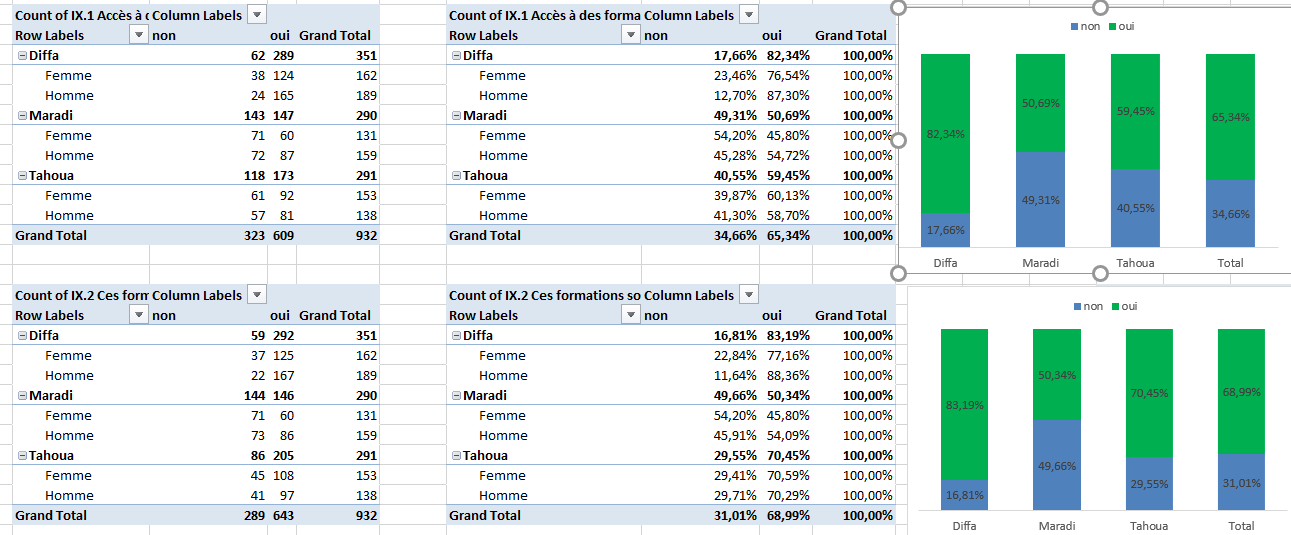This screenshot has width=1291, height=535.
Task: Open Row Labels filter in top-left IX.1 table
Action: pos(138,35)
